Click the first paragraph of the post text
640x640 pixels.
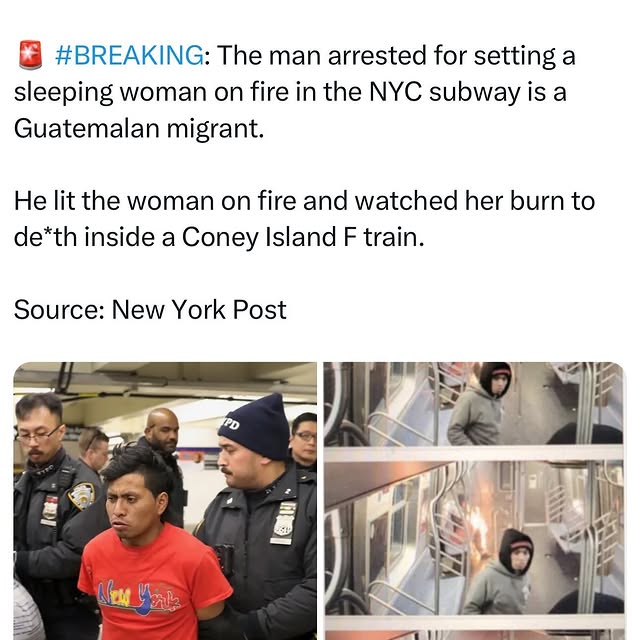click(295, 92)
